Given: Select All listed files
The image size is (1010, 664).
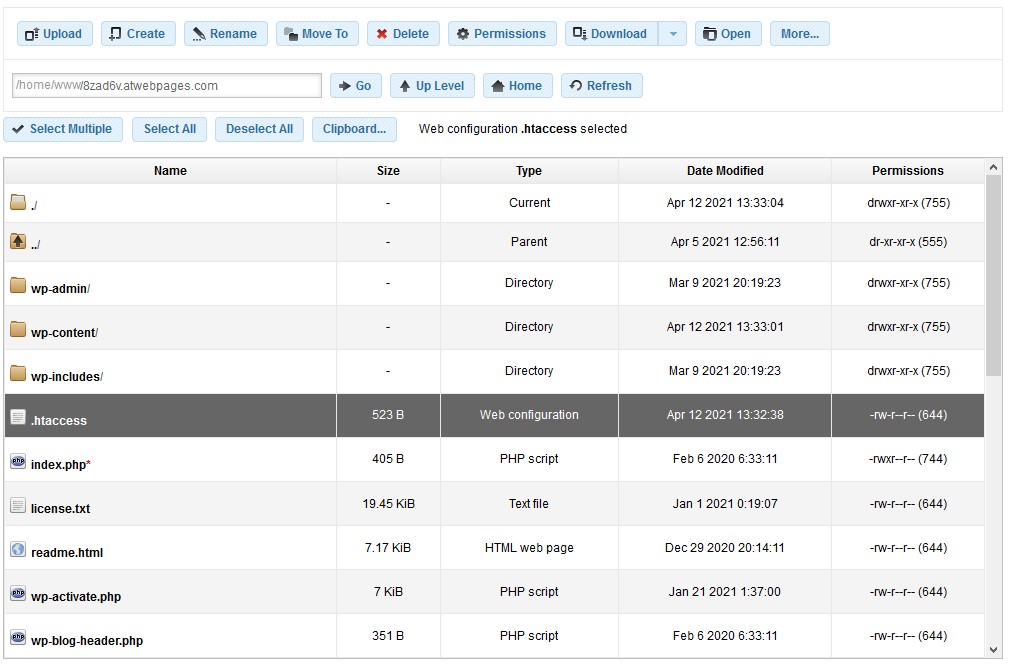Looking at the screenshot, I should tap(169, 129).
